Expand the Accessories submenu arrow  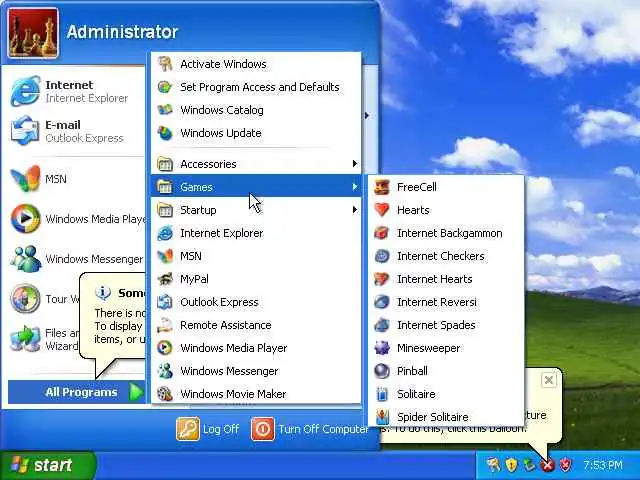coord(355,164)
